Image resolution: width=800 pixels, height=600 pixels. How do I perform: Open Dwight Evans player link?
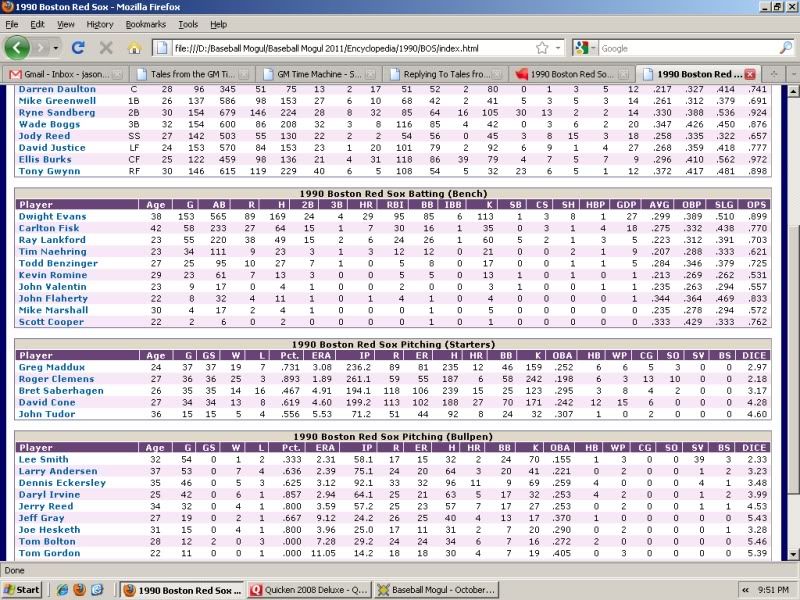pyautogui.click(x=52, y=216)
